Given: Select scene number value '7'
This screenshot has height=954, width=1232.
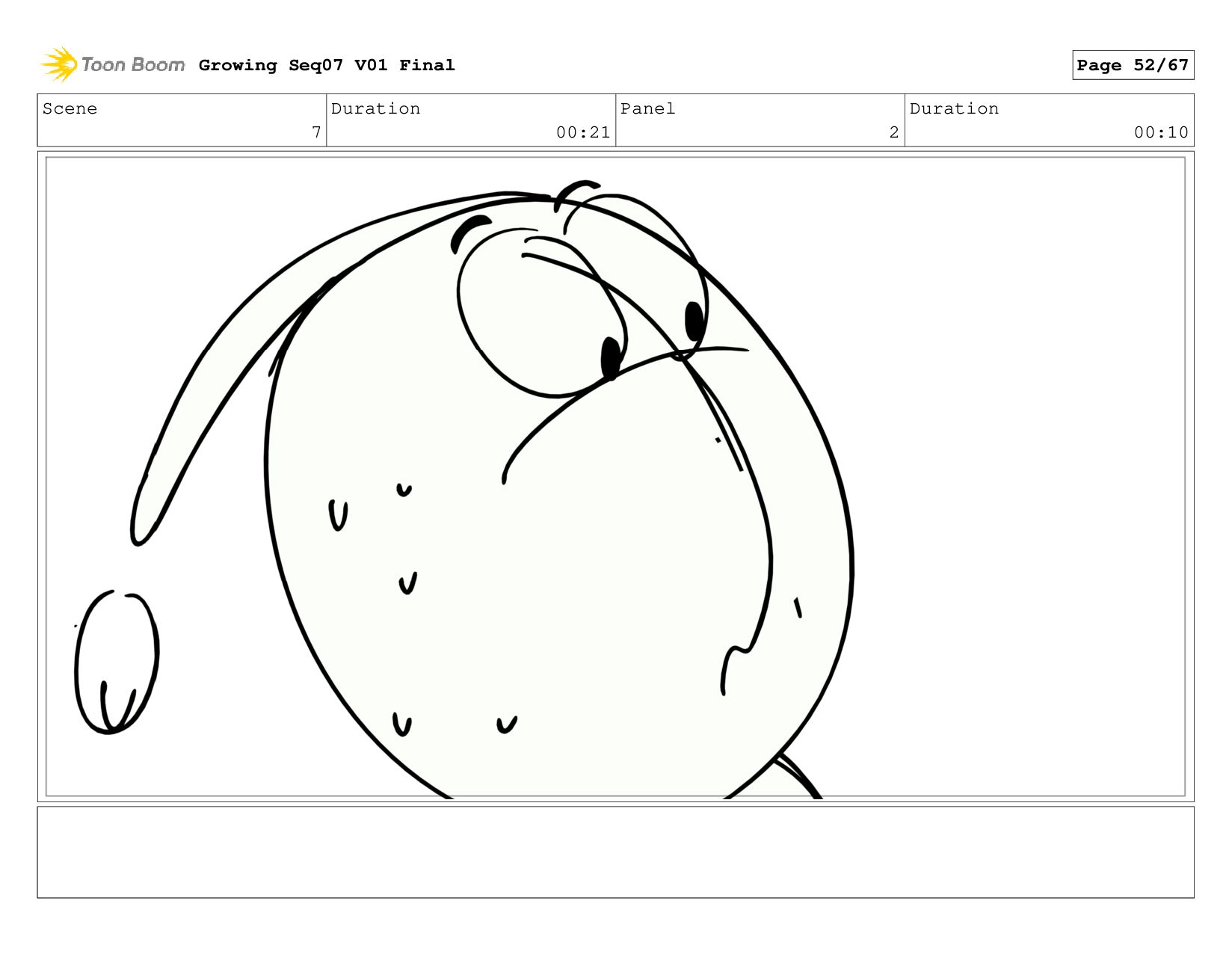Looking at the screenshot, I should 316,132.
